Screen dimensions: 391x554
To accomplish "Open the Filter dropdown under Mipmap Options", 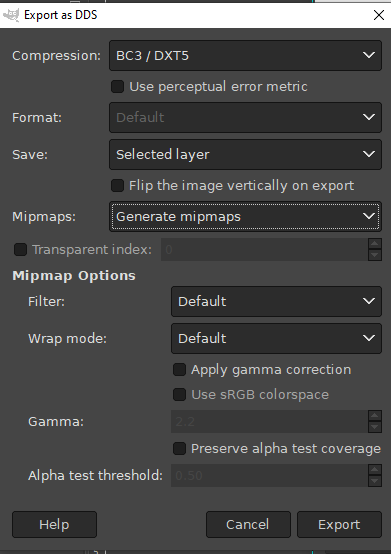I will pyautogui.click(x=276, y=301).
